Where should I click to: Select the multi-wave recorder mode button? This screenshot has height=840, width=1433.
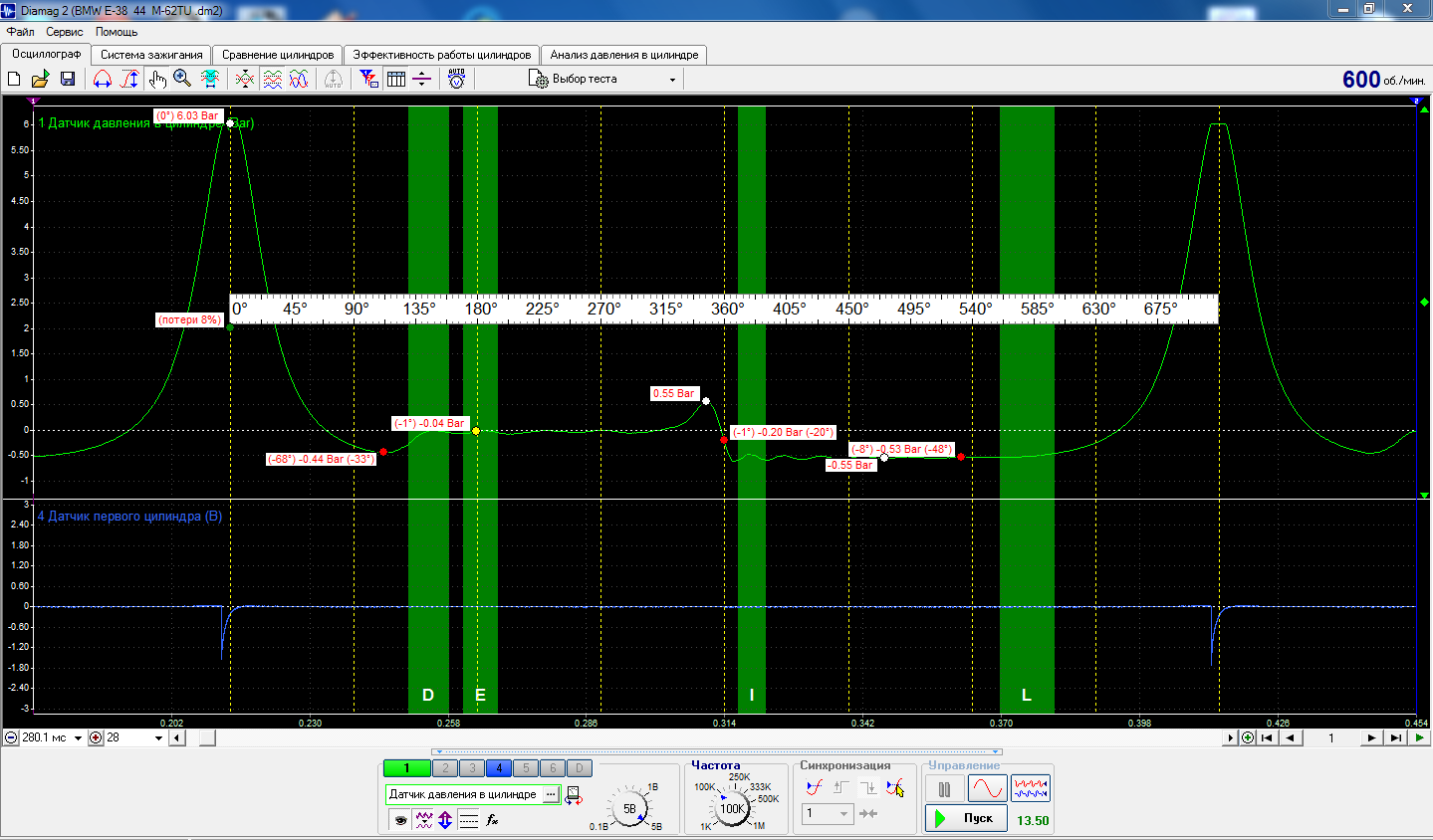pyautogui.click(x=1031, y=789)
